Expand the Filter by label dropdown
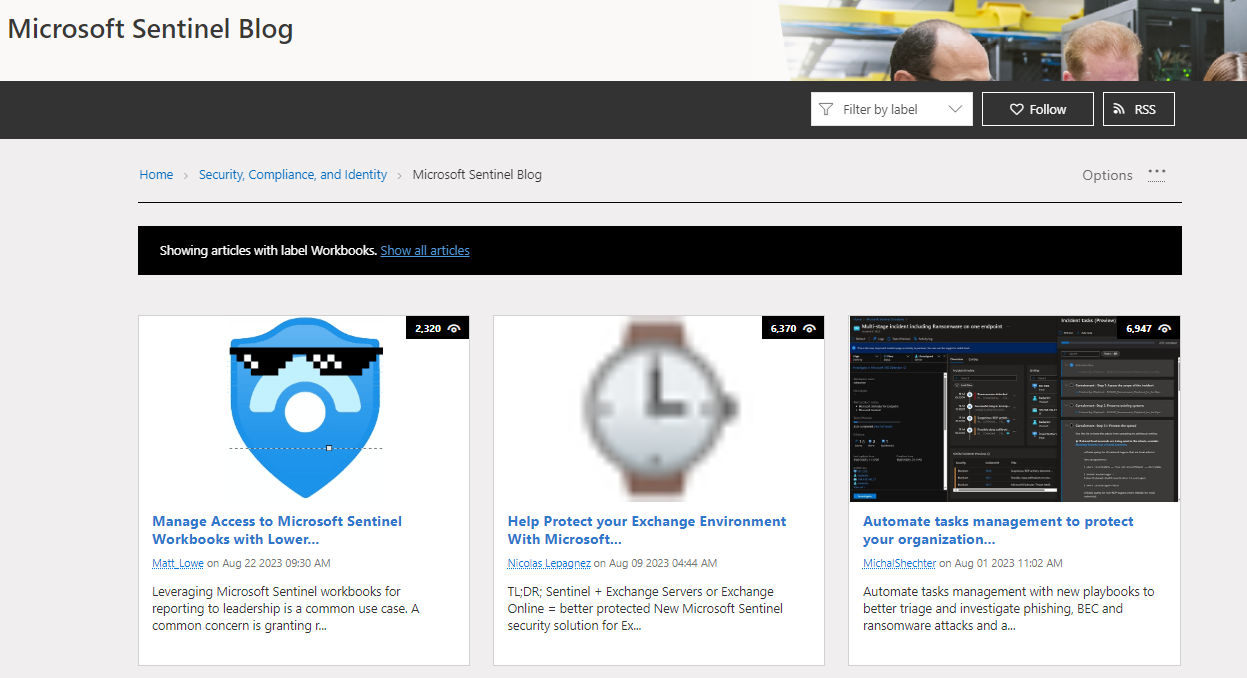The width and height of the screenshot is (1247, 678). pos(880,110)
